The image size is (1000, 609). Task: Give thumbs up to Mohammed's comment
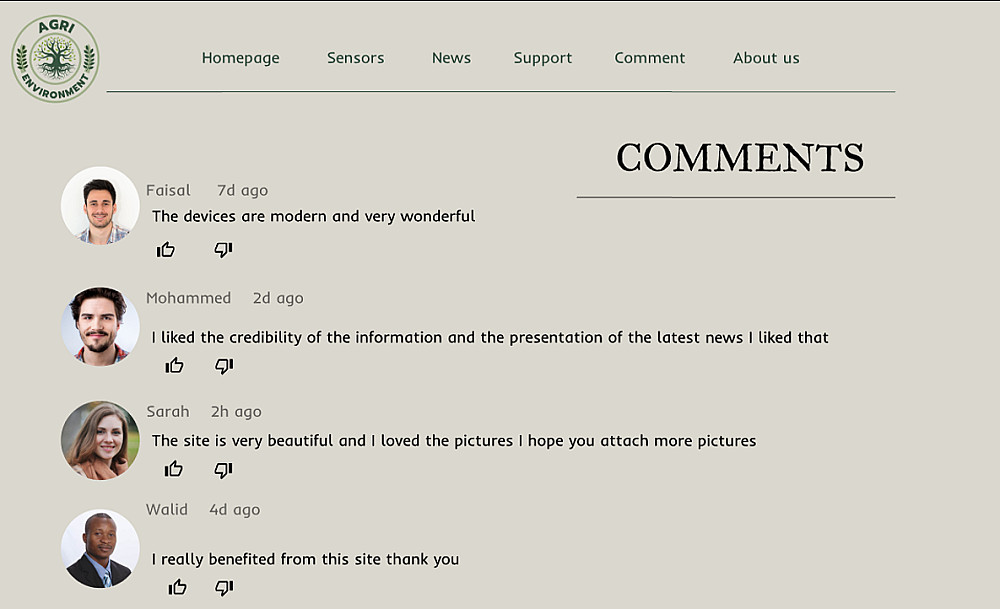pyautogui.click(x=175, y=366)
